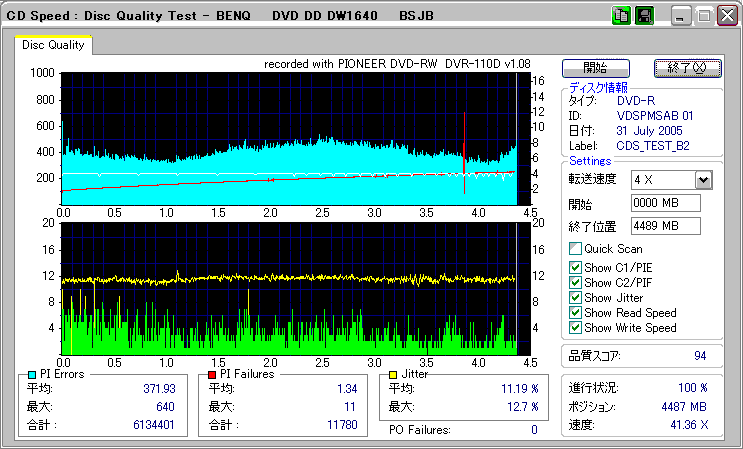The width and height of the screenshot is (743, 449).
Task: Click the yellow Jitter legend square
Action: coord(393,374)
